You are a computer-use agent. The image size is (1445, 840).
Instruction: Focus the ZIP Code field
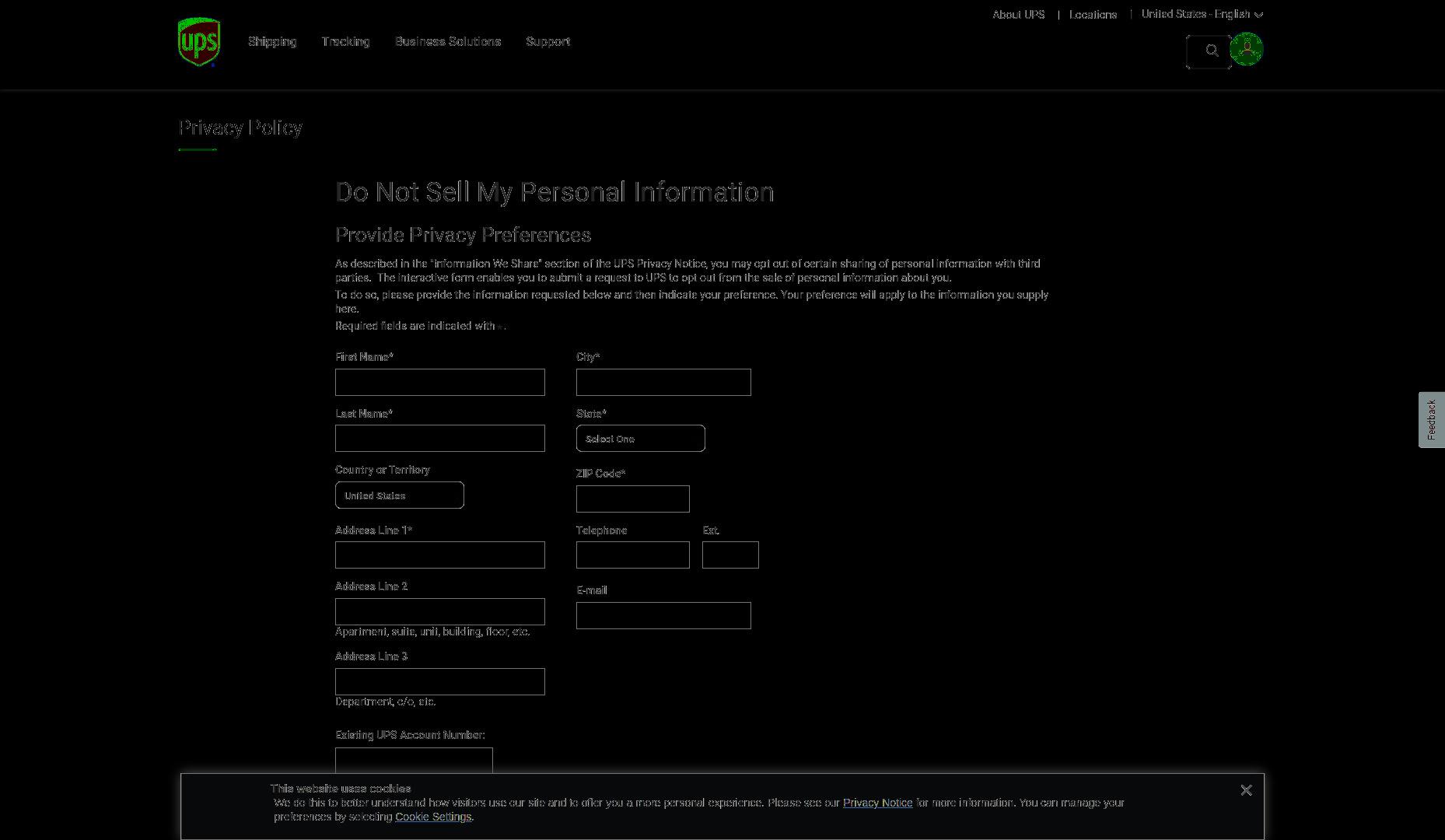pos(633,499)
